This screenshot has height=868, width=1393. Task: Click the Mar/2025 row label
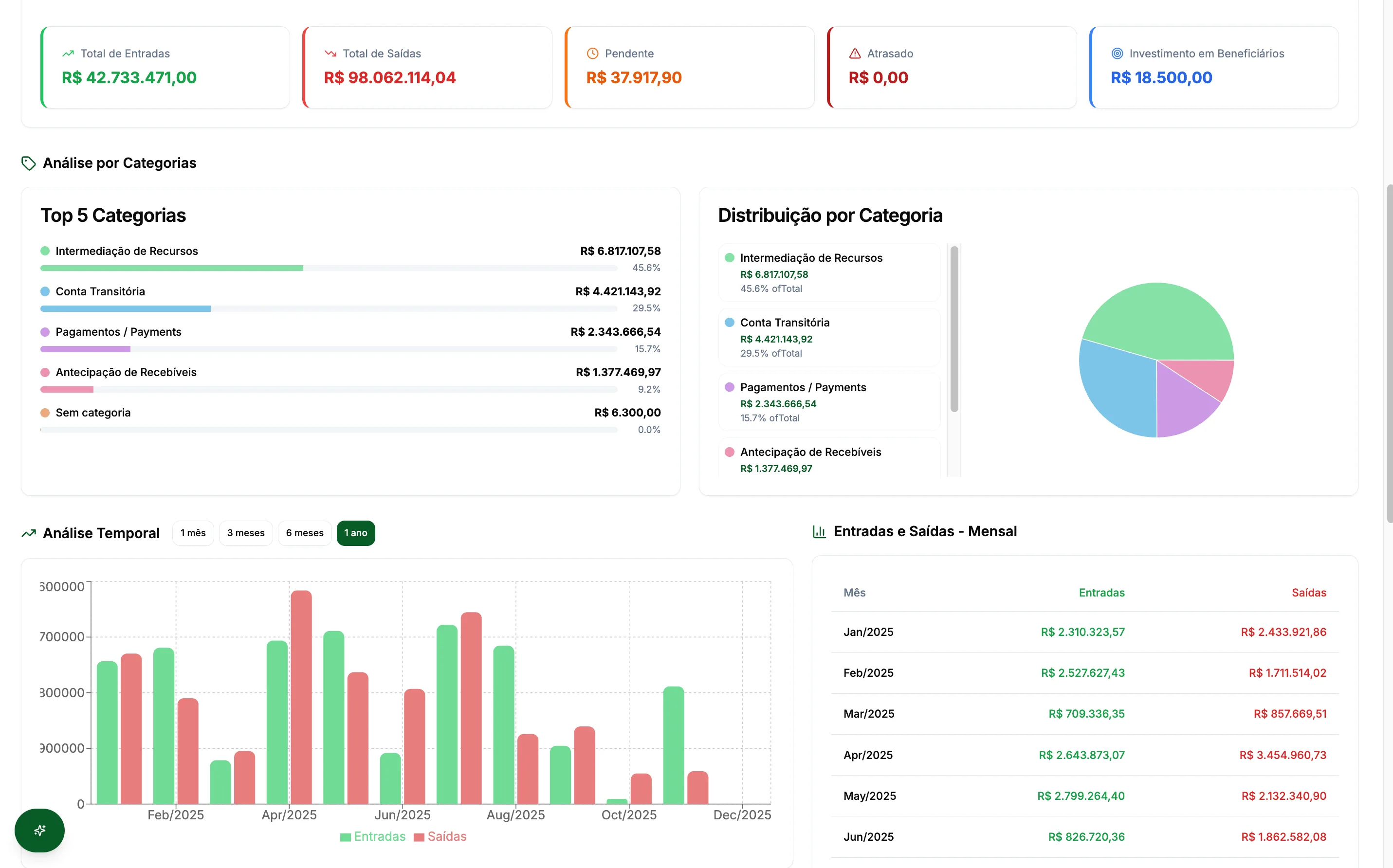[869, 714]
